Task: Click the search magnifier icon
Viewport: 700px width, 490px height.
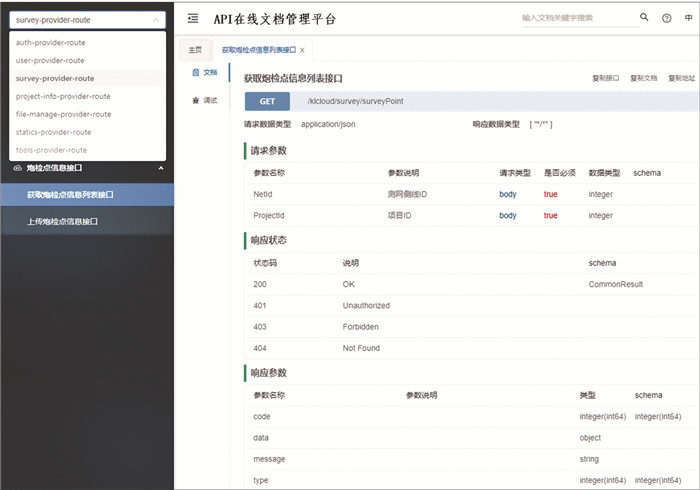Action: click(x=644, y=18)
